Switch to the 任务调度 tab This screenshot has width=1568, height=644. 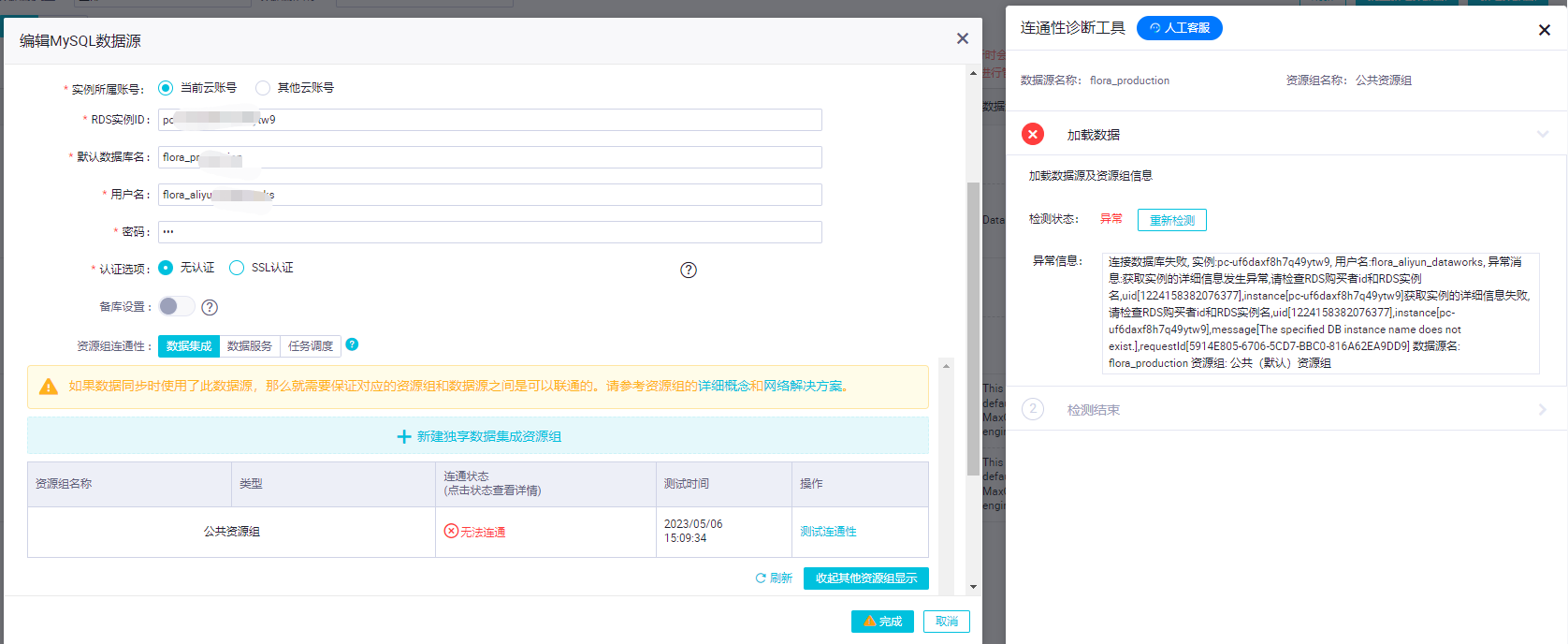(311, 346)
